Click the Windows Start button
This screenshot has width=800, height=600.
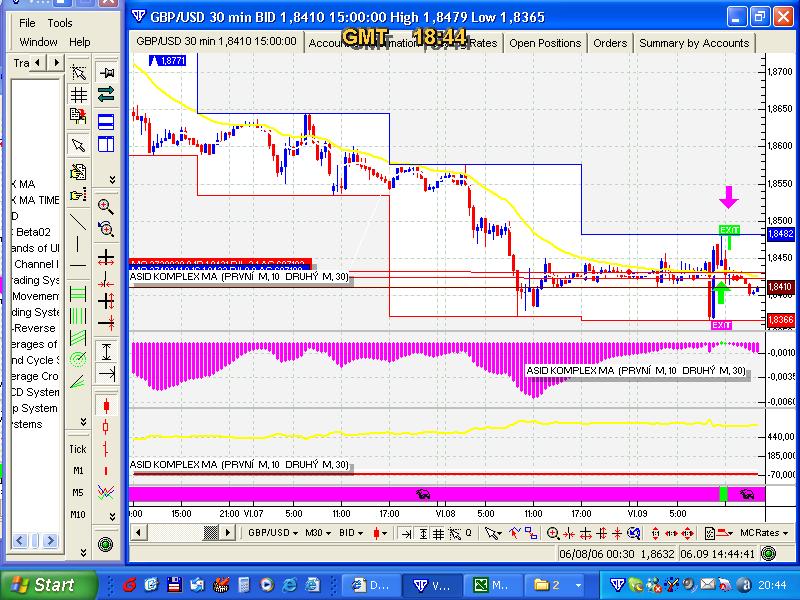click(49, 585)
